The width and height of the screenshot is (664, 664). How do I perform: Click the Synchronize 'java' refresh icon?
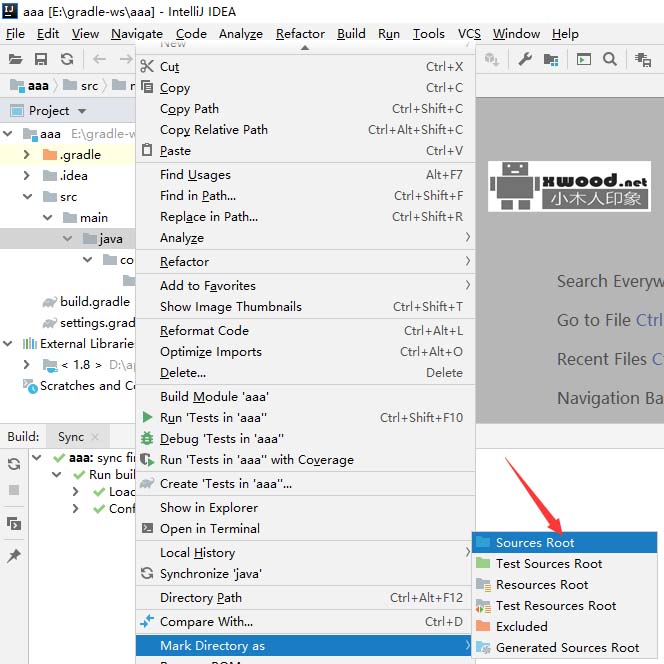[147, 573]
